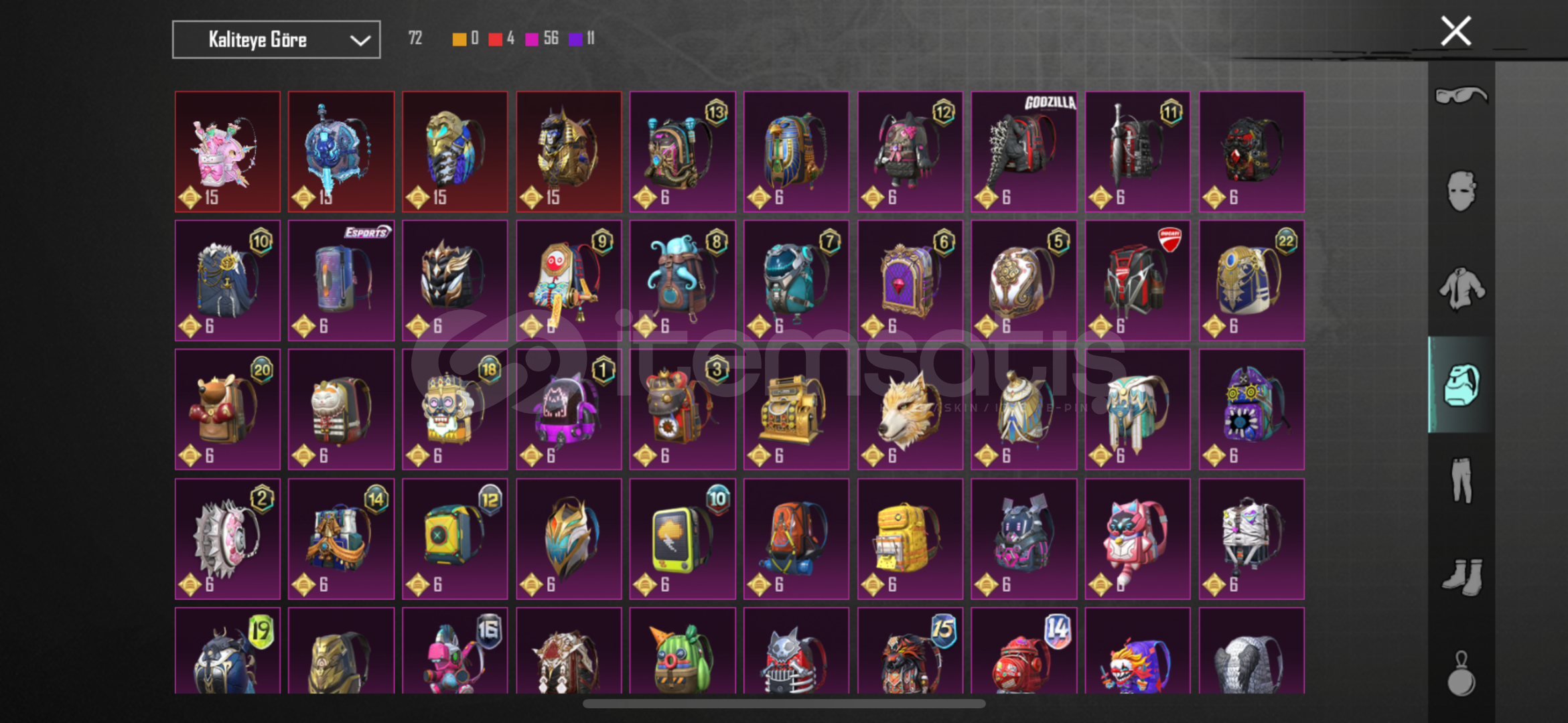Expand sort options via chevron arrow
Image resolution: width=1568 pixels, height=723 pixels.
click(x=360, y=40)
